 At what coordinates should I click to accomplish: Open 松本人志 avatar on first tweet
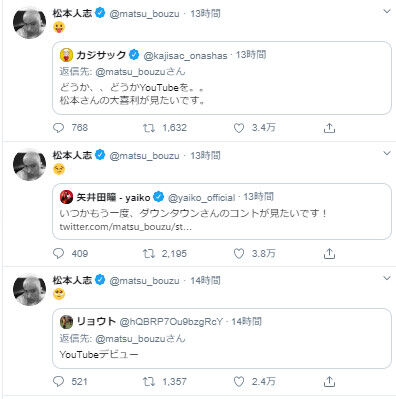click(x=29, y=23)
